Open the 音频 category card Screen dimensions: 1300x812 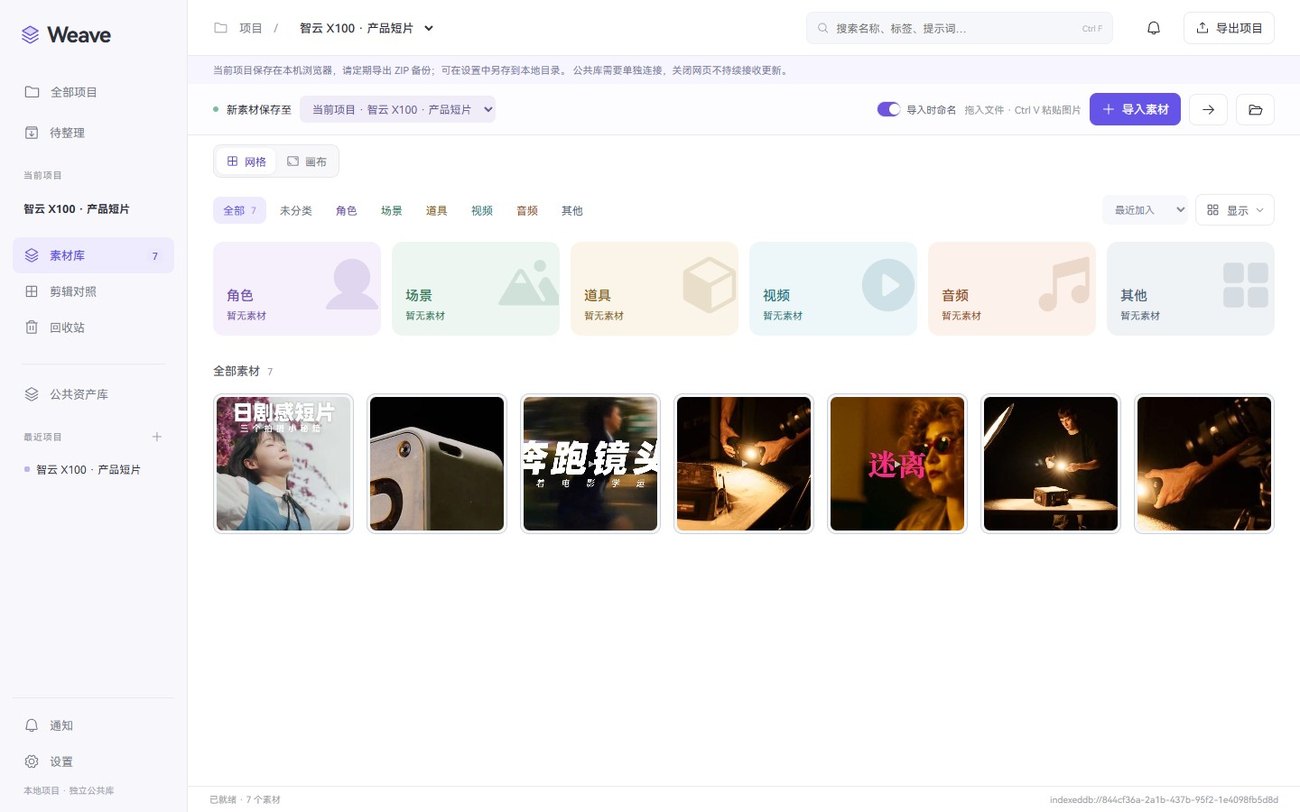[x=1012, y=289]
